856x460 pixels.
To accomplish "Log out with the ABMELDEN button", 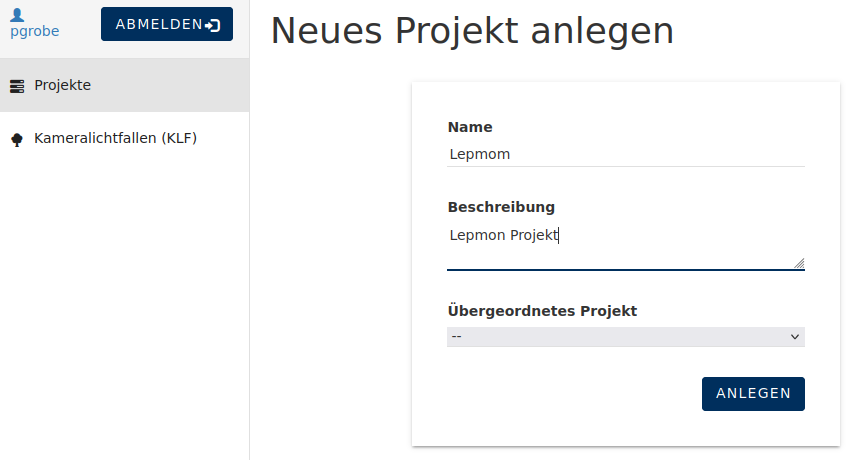I will tap(167, 24).
